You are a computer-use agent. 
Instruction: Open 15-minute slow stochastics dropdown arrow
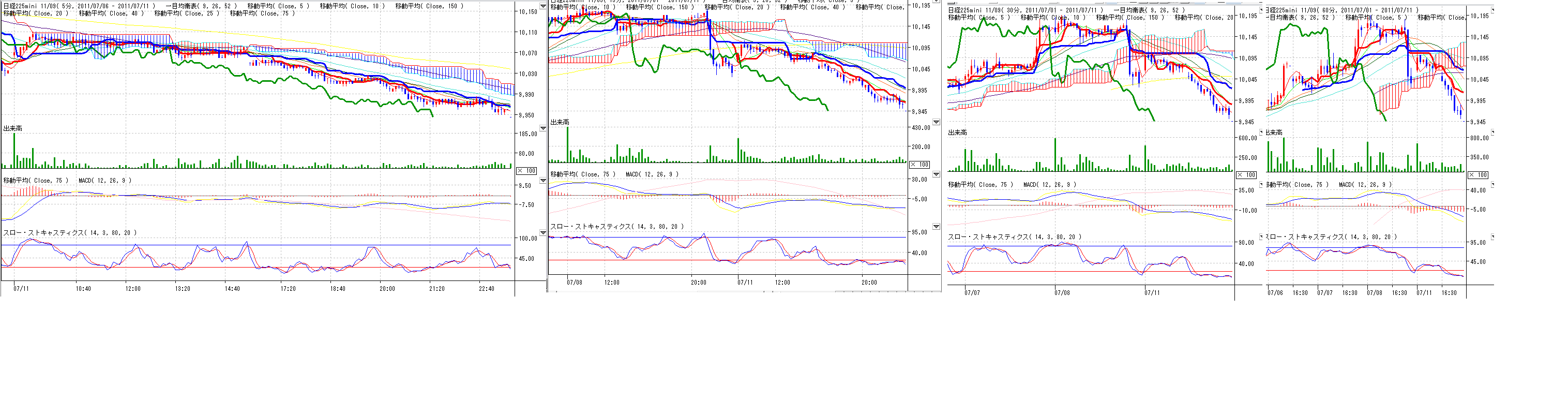coord(936,227)
